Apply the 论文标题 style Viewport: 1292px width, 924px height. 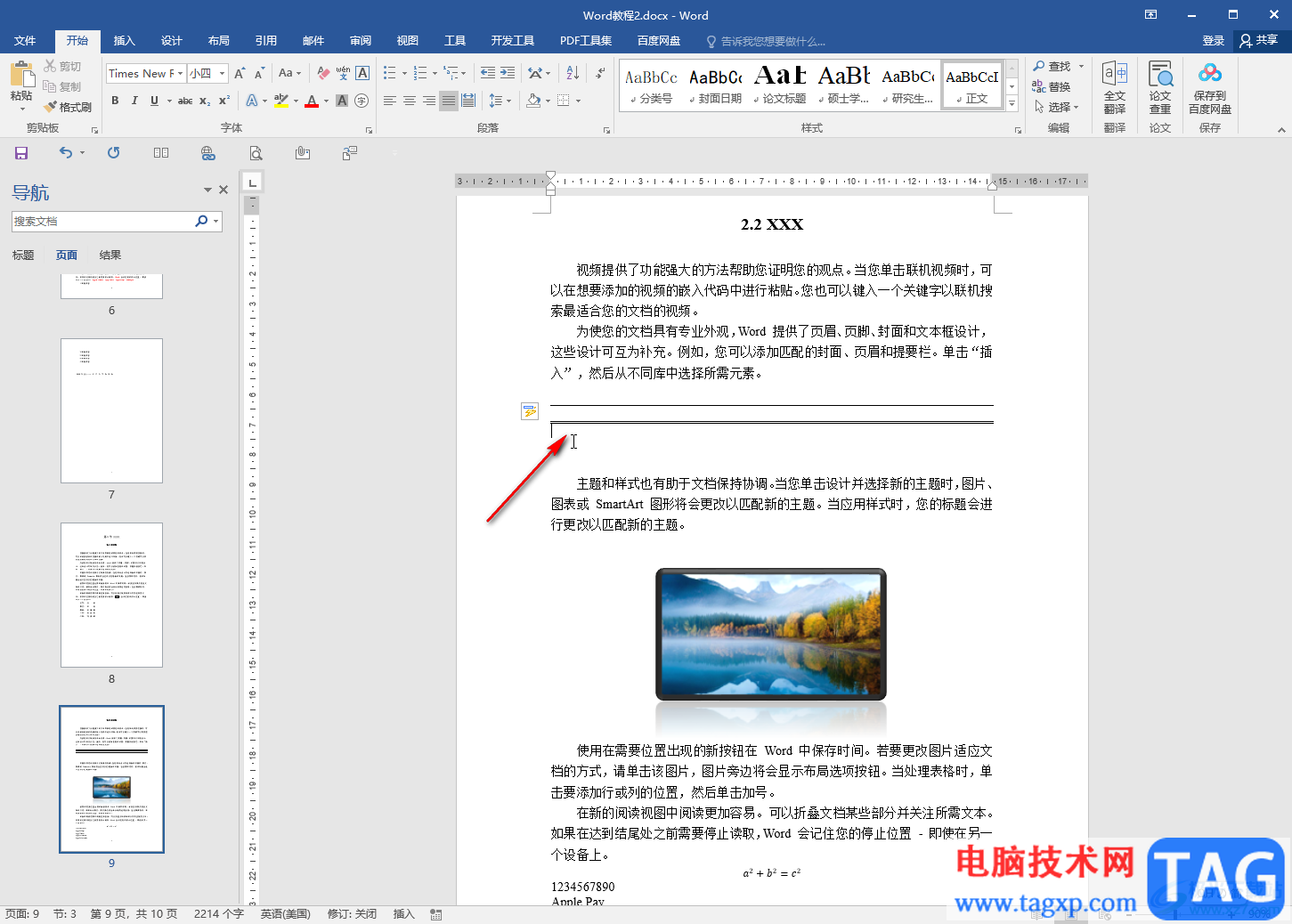pos(780,86)
